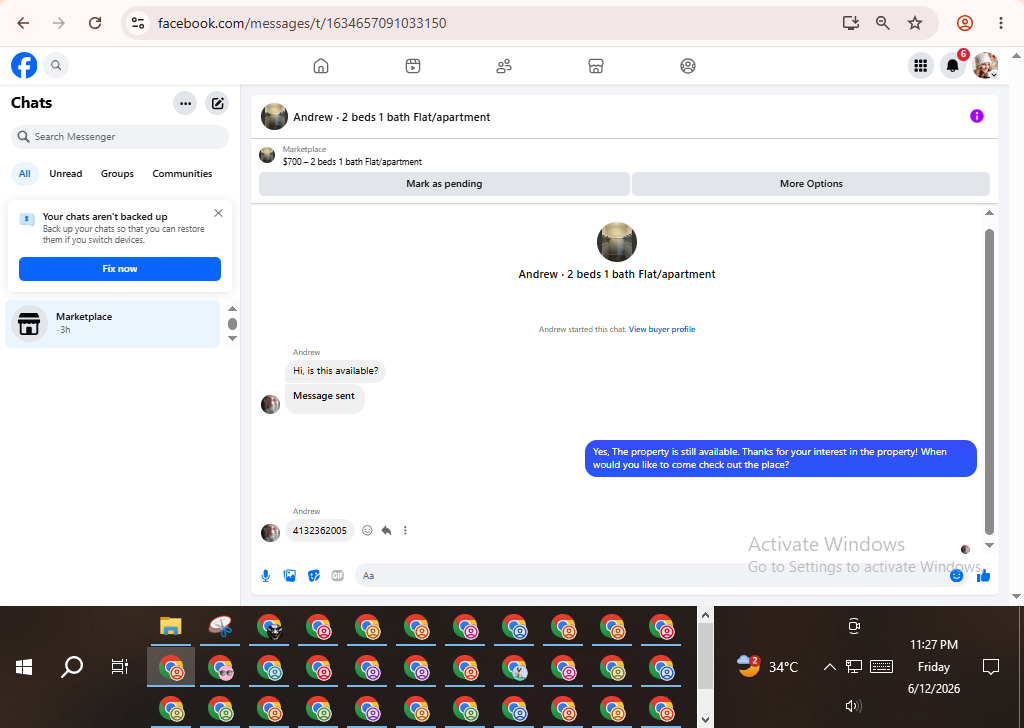
Task: Open the Windows notification center
Action: 991,667
